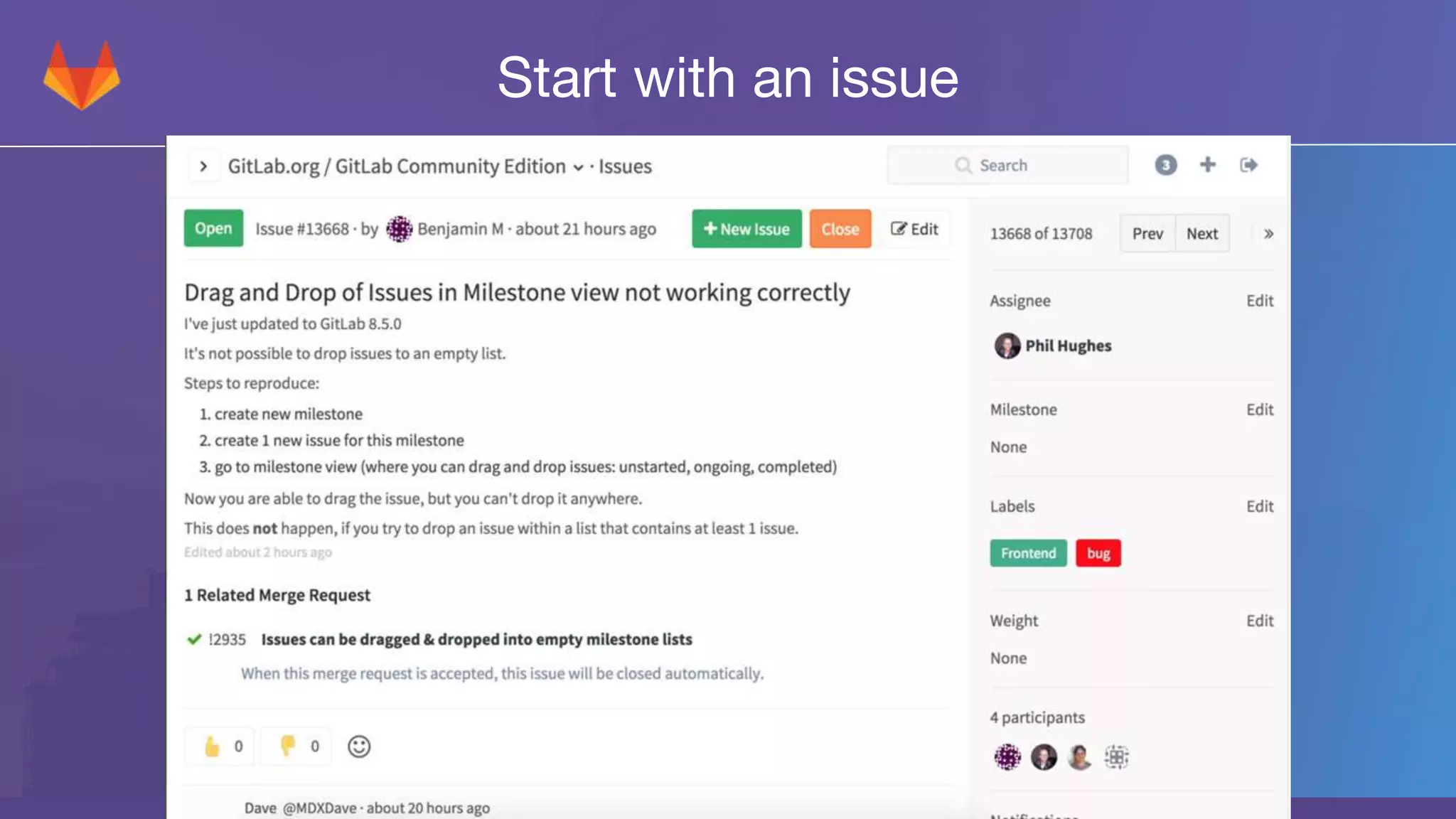The width and height of the screenshot is (1456, 819).
Task: Click the GitLab fox logo
Action: tap(82, 75)
